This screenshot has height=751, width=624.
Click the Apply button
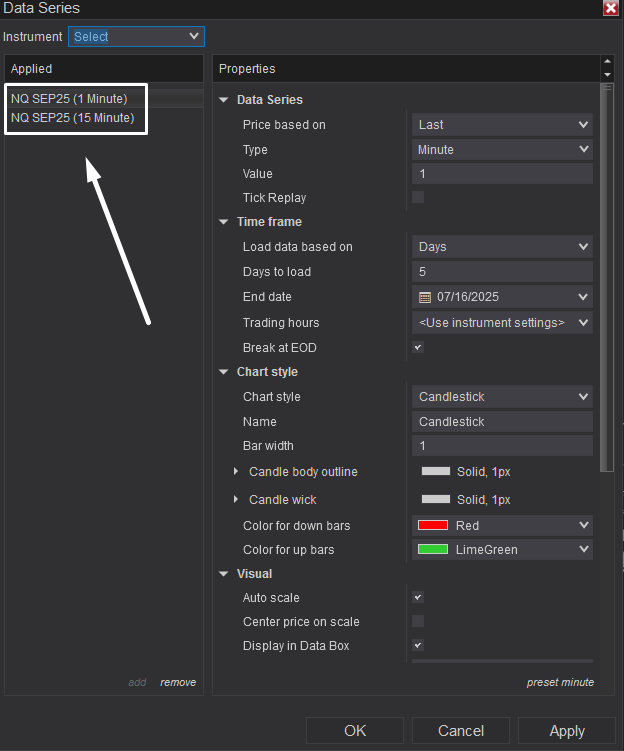[x=567, y=731]
